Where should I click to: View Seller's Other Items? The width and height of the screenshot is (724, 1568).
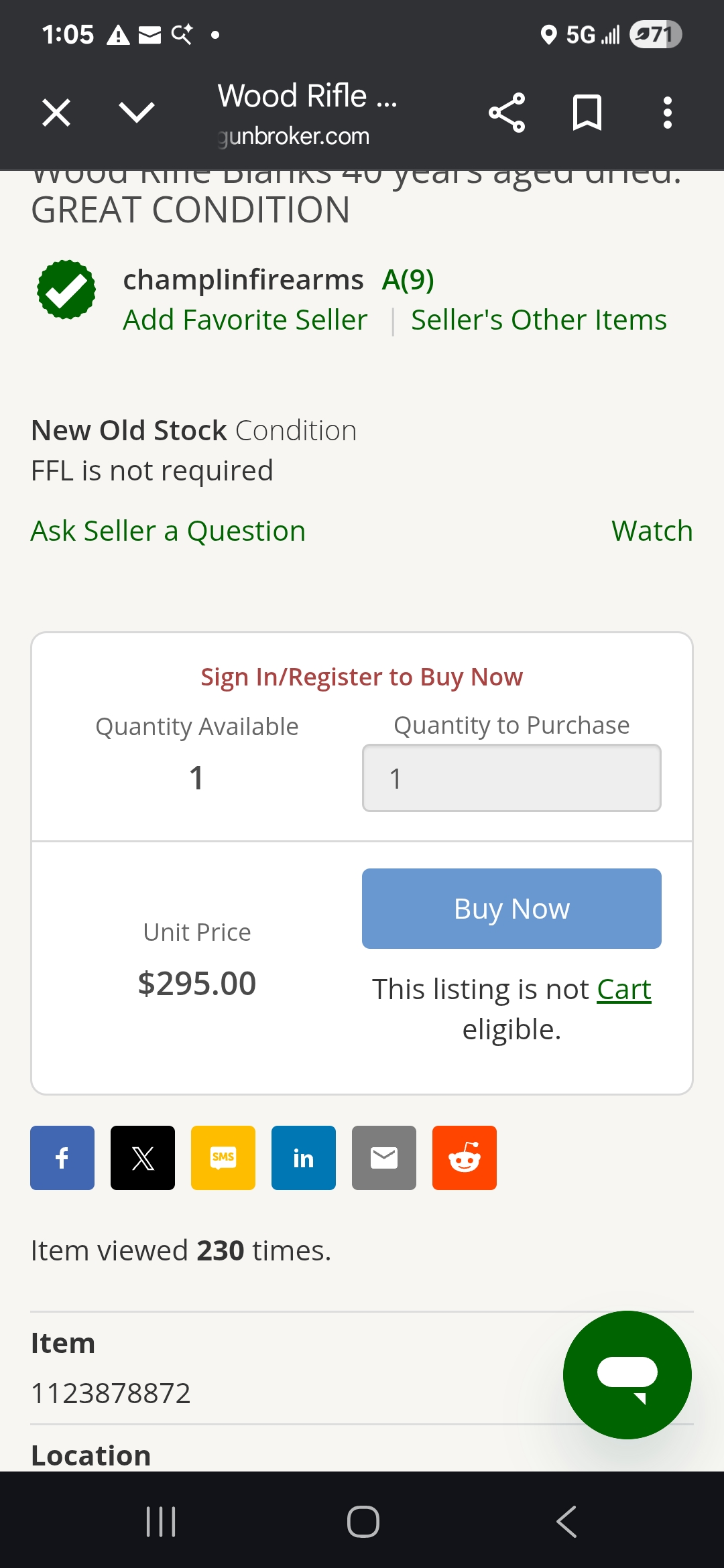(x=539, y=320)
